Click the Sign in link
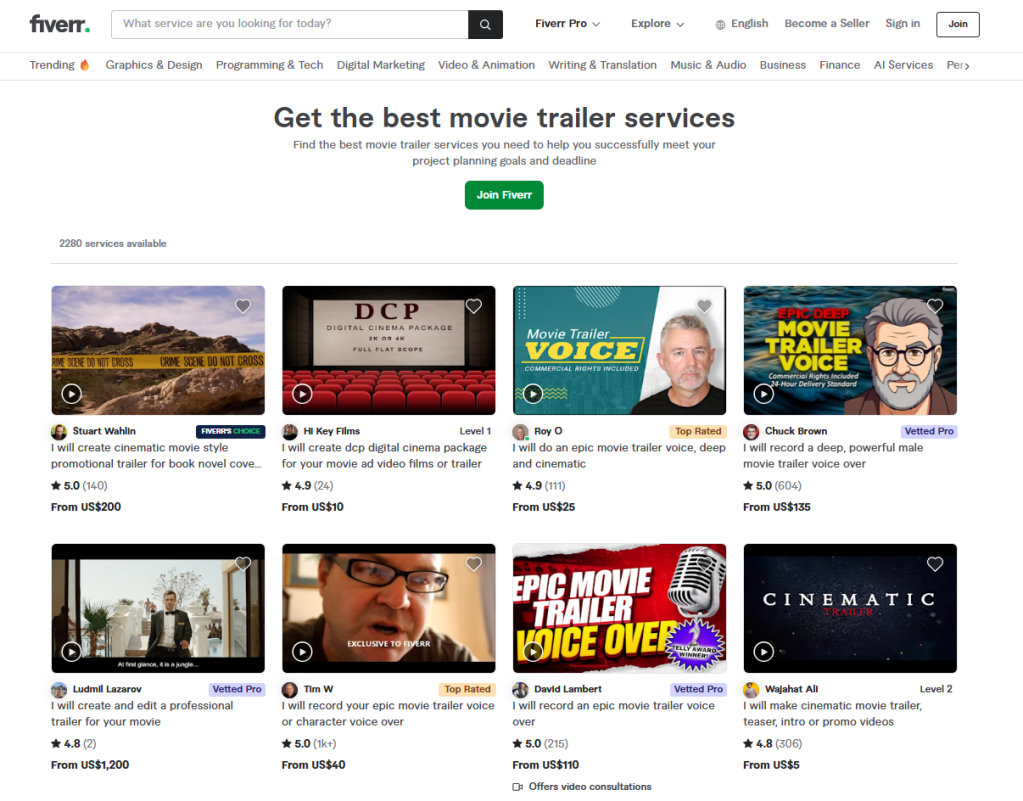This screenshot has height=801, width=1023. click(902, 24)
